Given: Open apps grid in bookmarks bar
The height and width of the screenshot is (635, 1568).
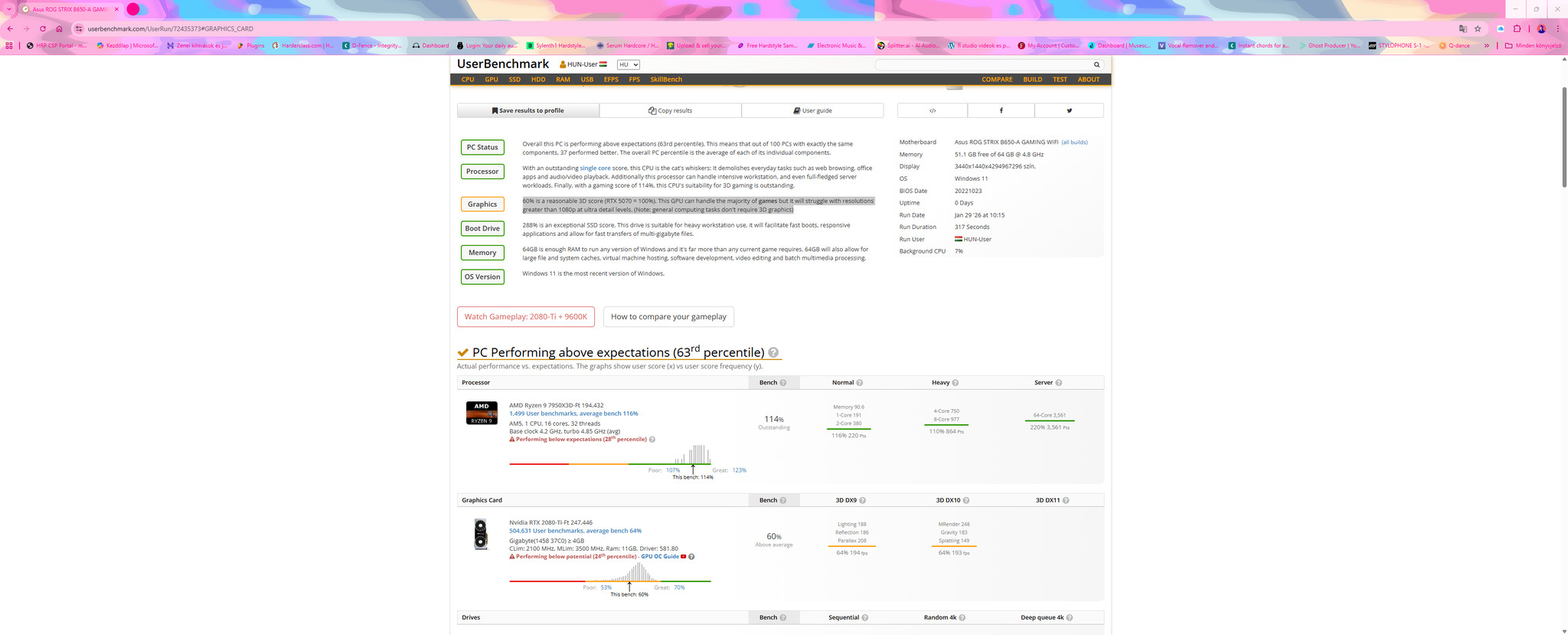Looking at the screenshot, I should coord(9,45).
